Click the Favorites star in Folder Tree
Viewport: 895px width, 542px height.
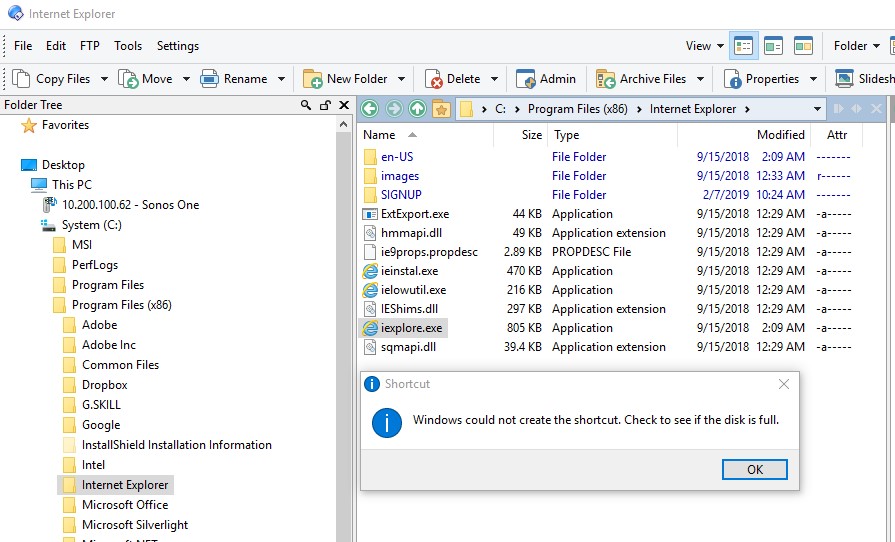(29, 125)
